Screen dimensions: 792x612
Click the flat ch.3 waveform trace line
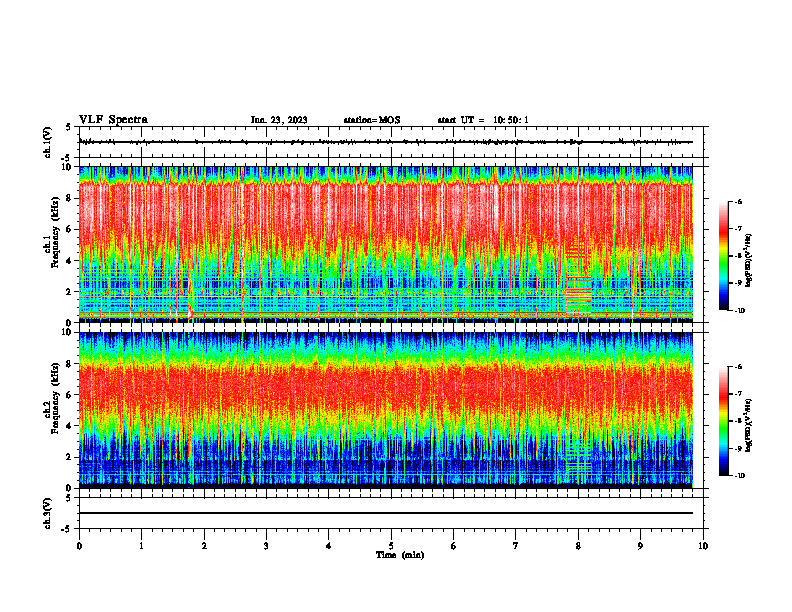(x=386, y=513)
